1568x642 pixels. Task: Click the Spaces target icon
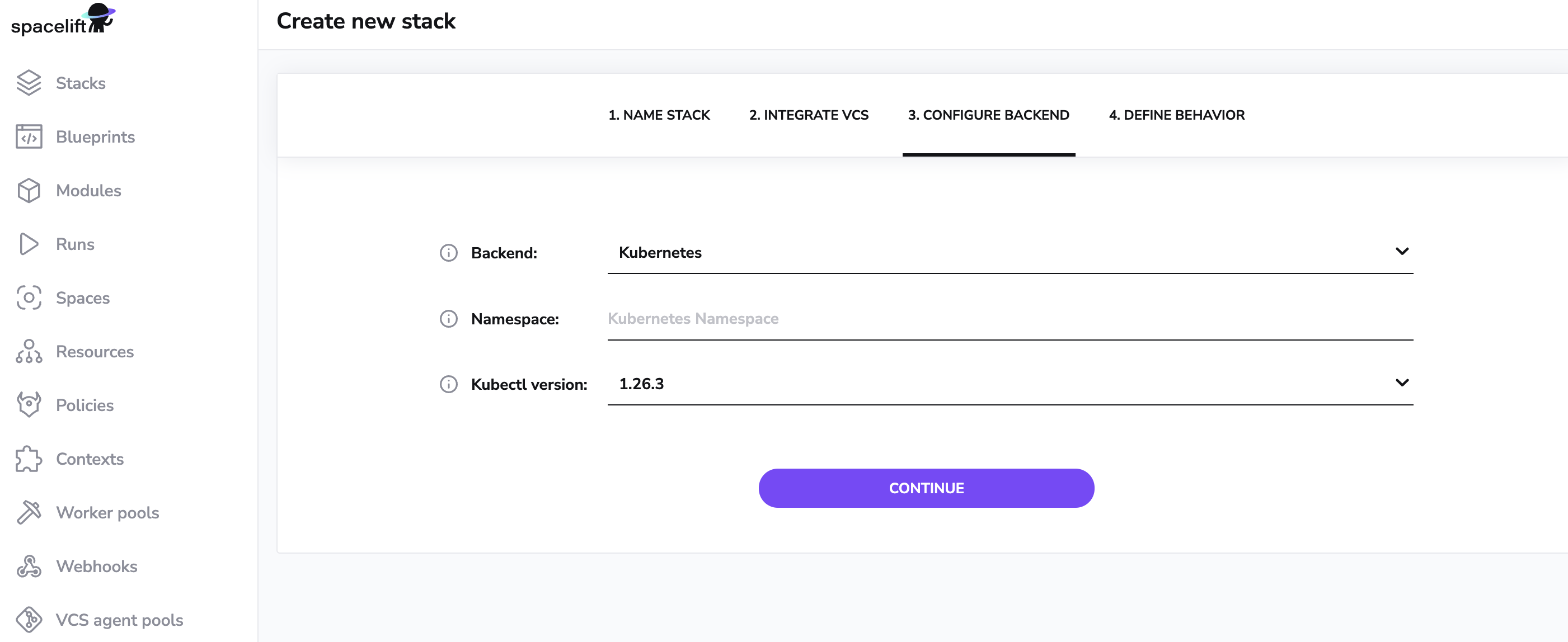29,298
